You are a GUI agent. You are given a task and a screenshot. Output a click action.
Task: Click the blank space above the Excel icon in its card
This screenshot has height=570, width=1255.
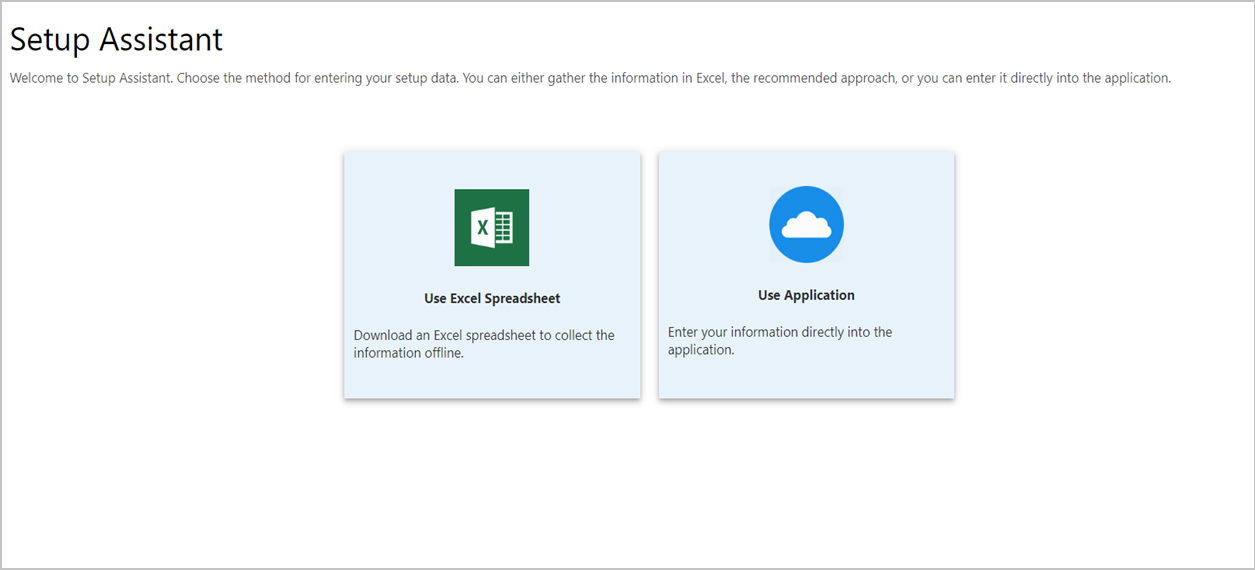point(492,169)
